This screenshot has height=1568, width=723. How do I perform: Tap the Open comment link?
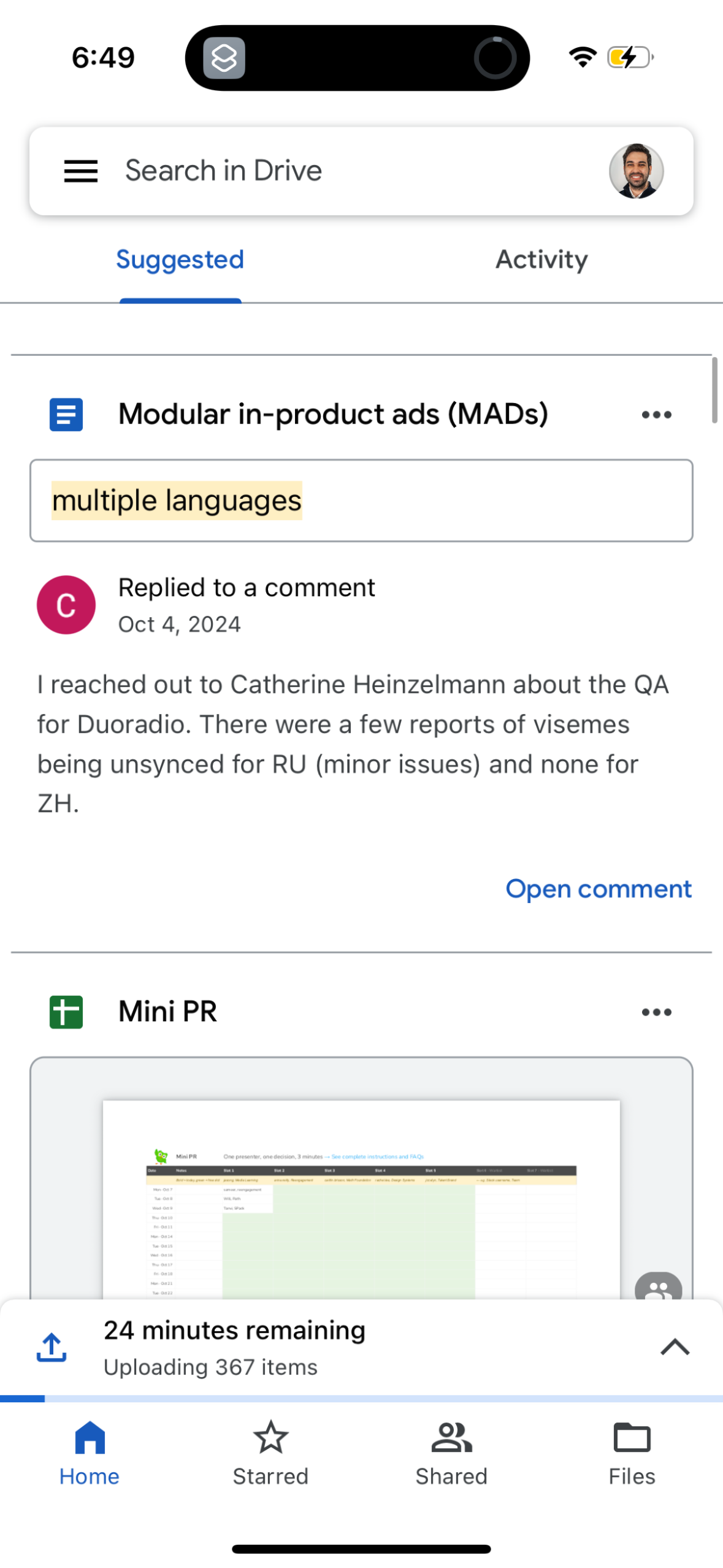(x=598, y=889)
